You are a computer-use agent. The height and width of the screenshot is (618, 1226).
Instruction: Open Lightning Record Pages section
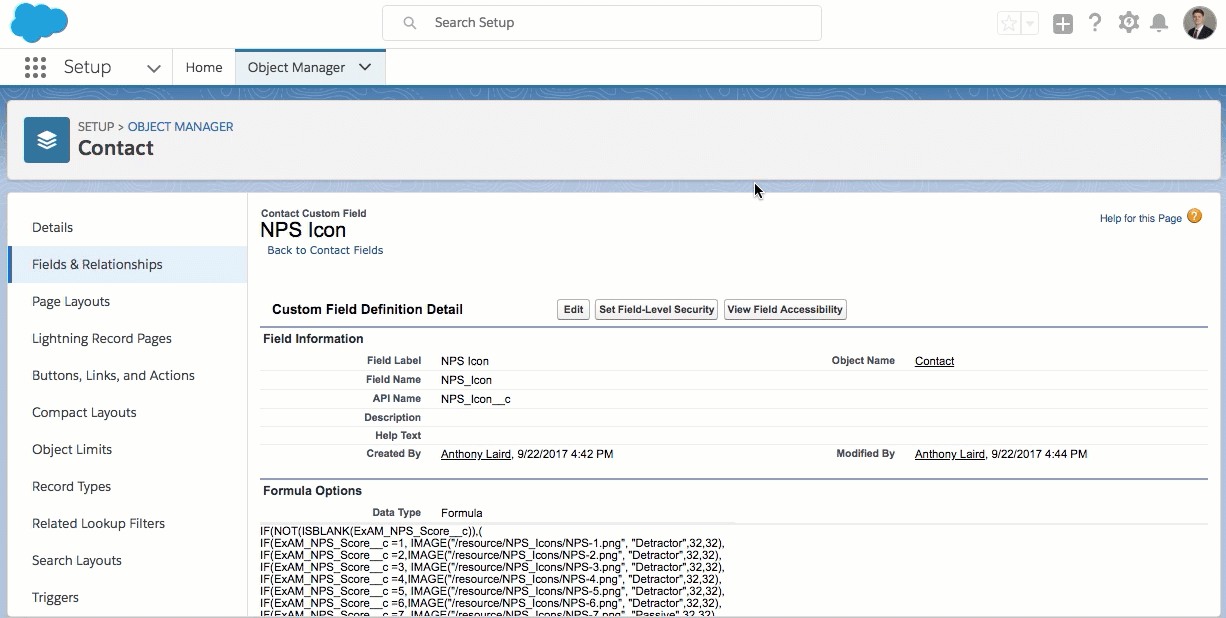coord(102,338)
